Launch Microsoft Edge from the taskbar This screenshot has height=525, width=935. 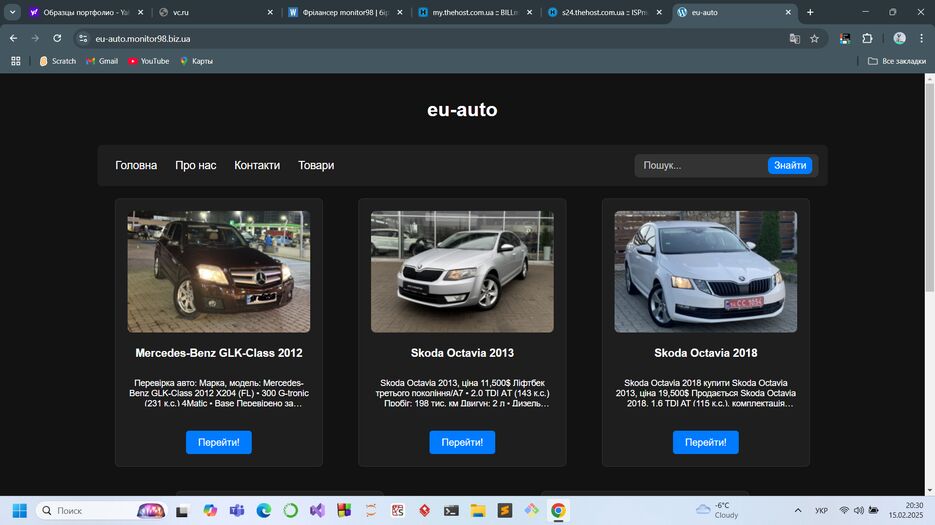coord(264,511)
